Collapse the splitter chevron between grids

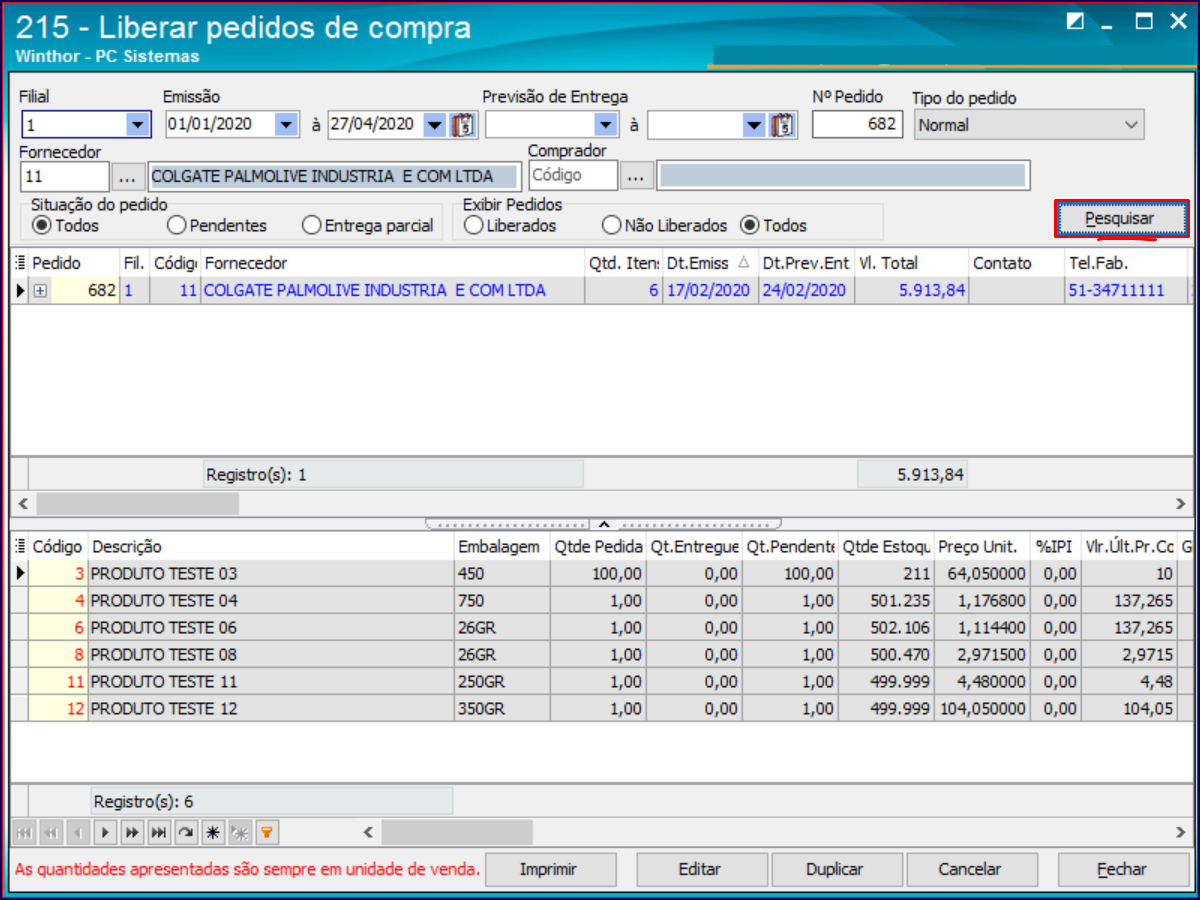click(x=603, y=523)
